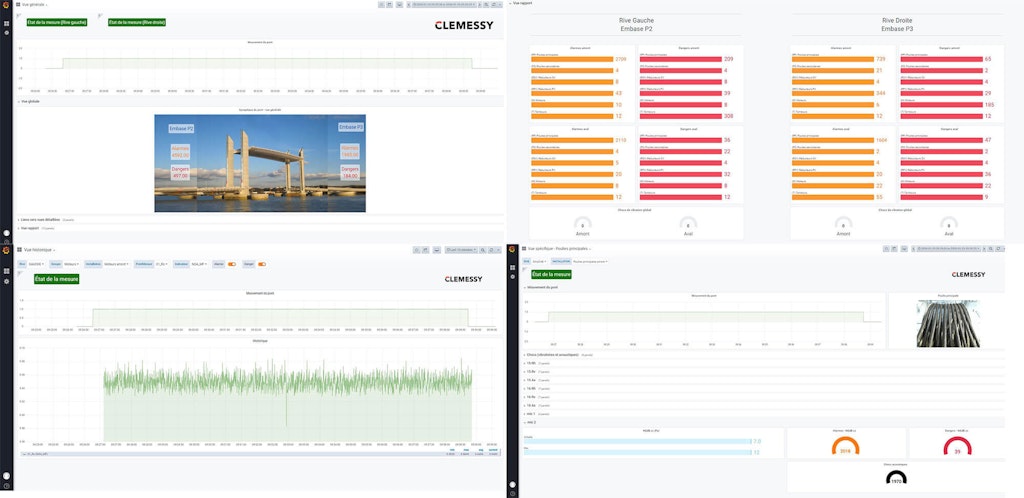Click cycle view mode icon in Vue générale toolbar
The image size is (1024, 498).
click(399, 4)
